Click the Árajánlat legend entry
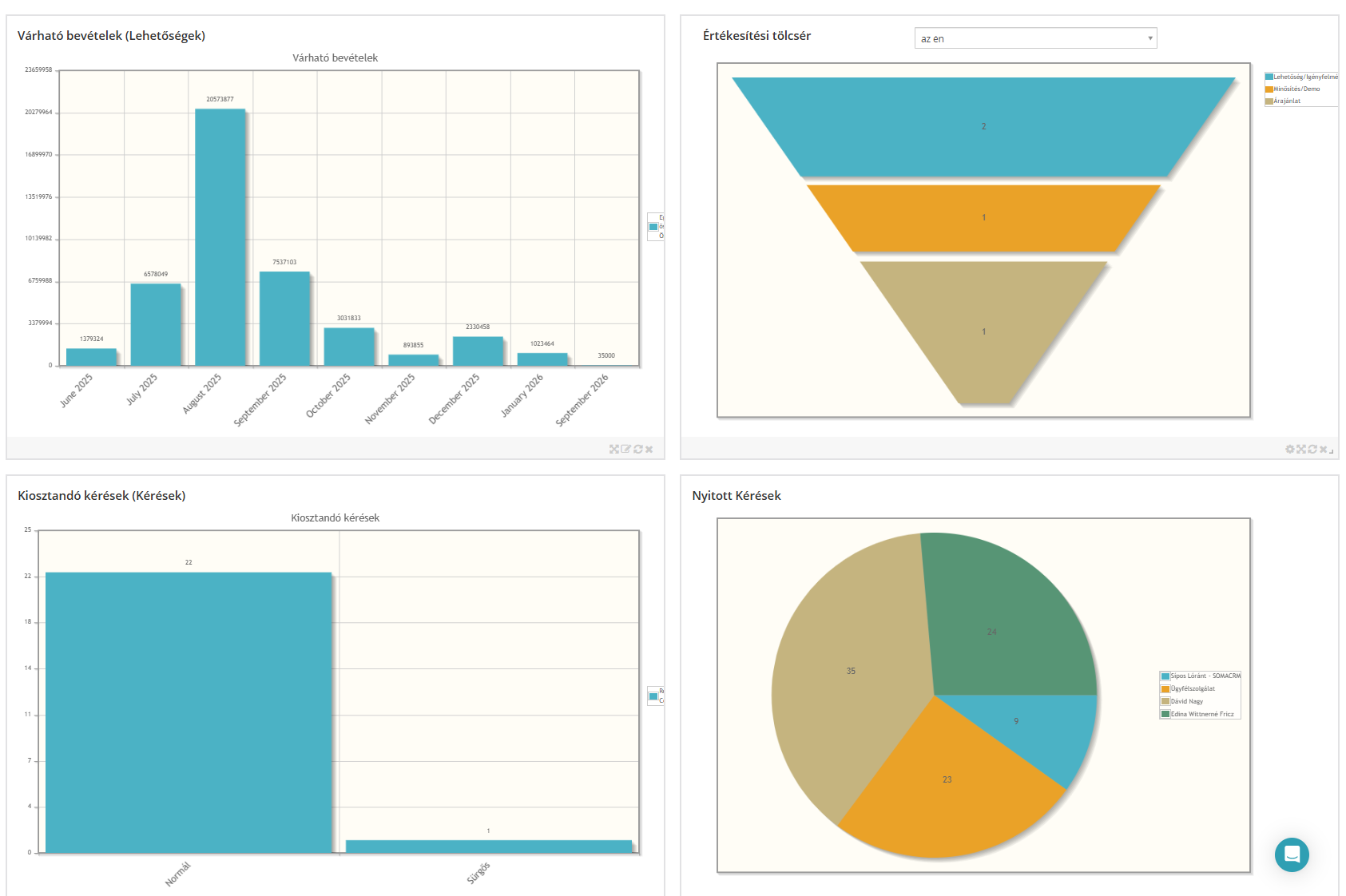This screenshot has width=1346, height=896. click(x=1287, y=101)
